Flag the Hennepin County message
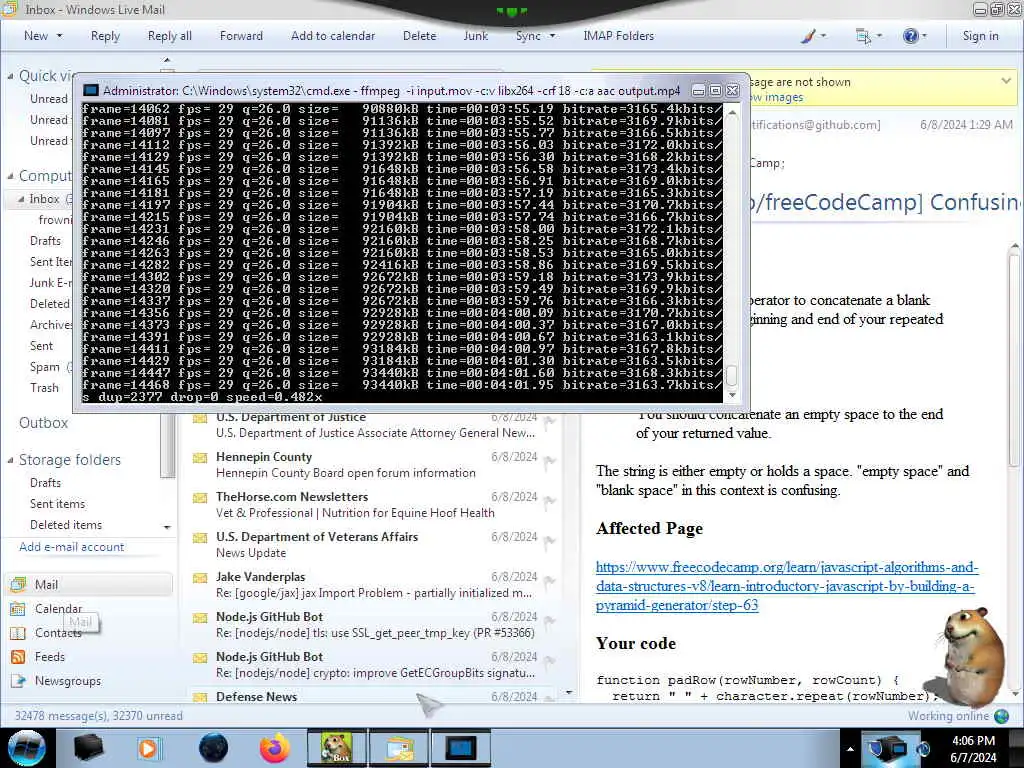This screenshot has height=768, width=1024. tap(550, 461)
